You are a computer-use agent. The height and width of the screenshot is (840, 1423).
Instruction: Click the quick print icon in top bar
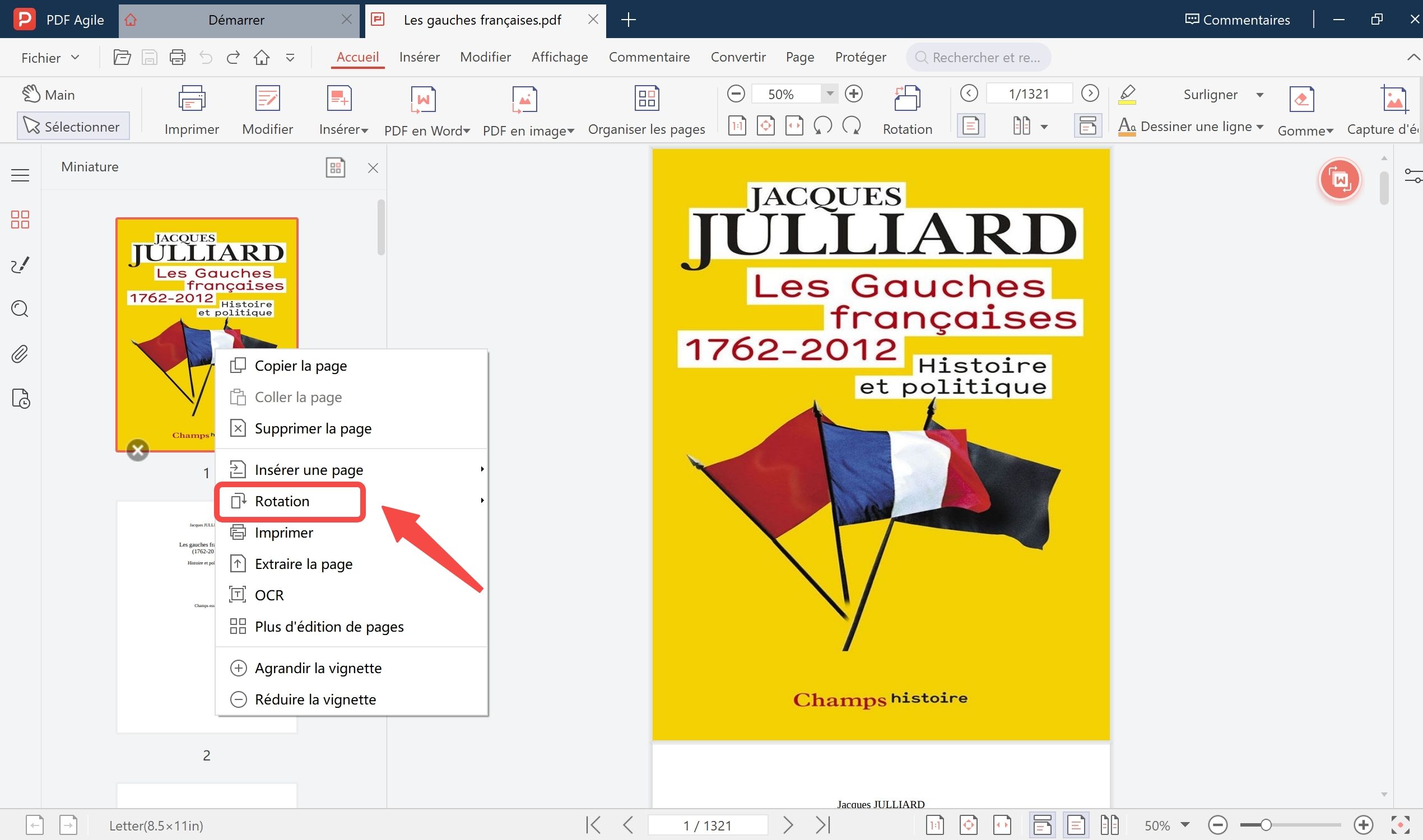(177, 57)
